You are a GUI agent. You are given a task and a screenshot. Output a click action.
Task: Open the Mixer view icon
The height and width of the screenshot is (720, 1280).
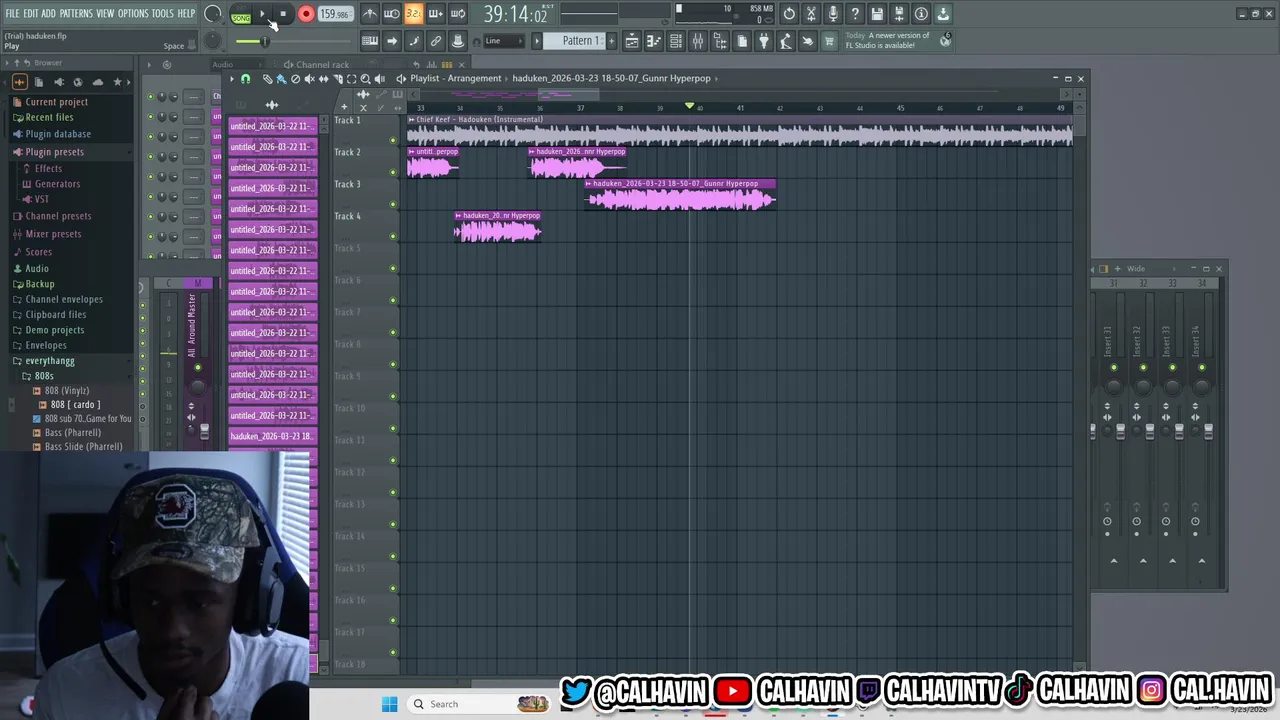click(698, 41)
